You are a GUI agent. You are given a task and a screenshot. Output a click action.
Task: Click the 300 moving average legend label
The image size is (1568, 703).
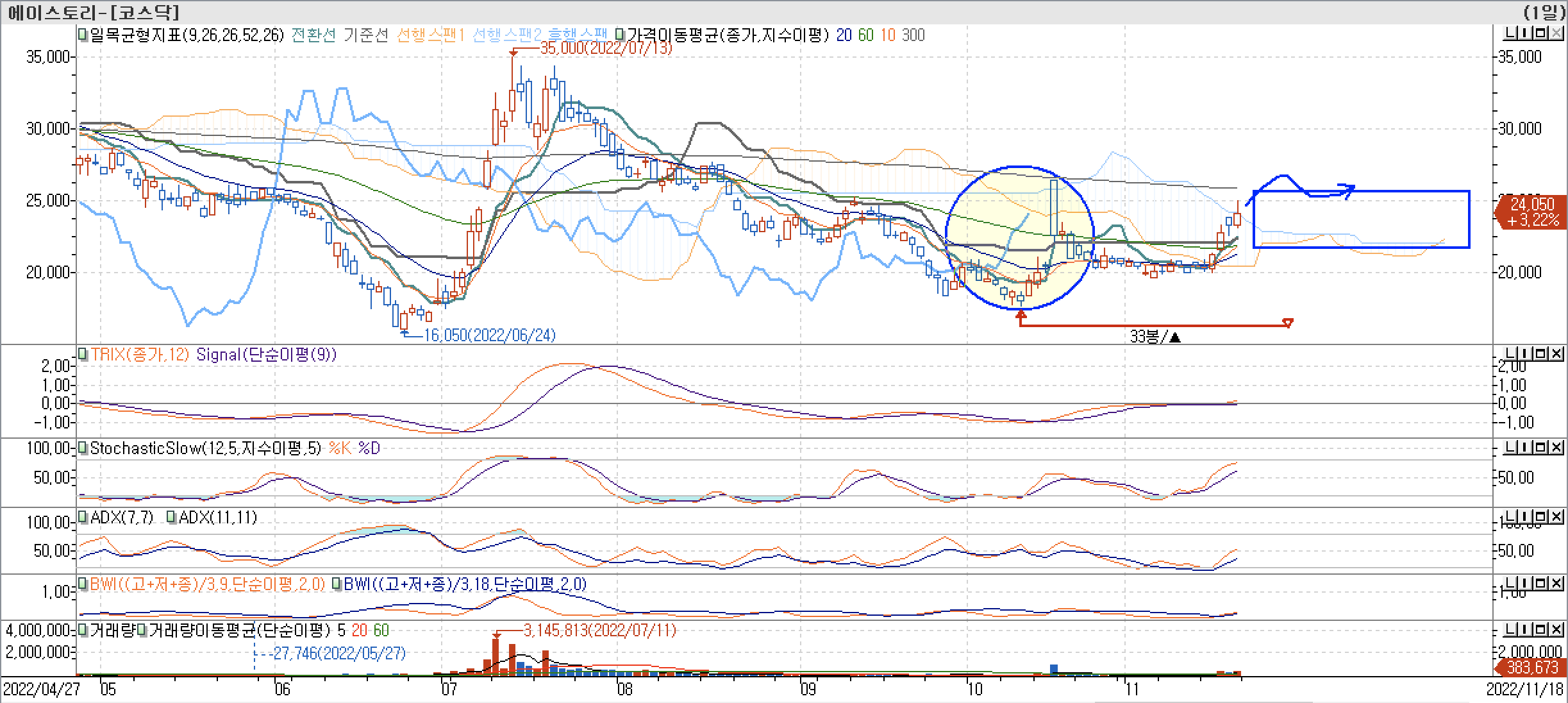pyautogui.click(x=913, y=35)
